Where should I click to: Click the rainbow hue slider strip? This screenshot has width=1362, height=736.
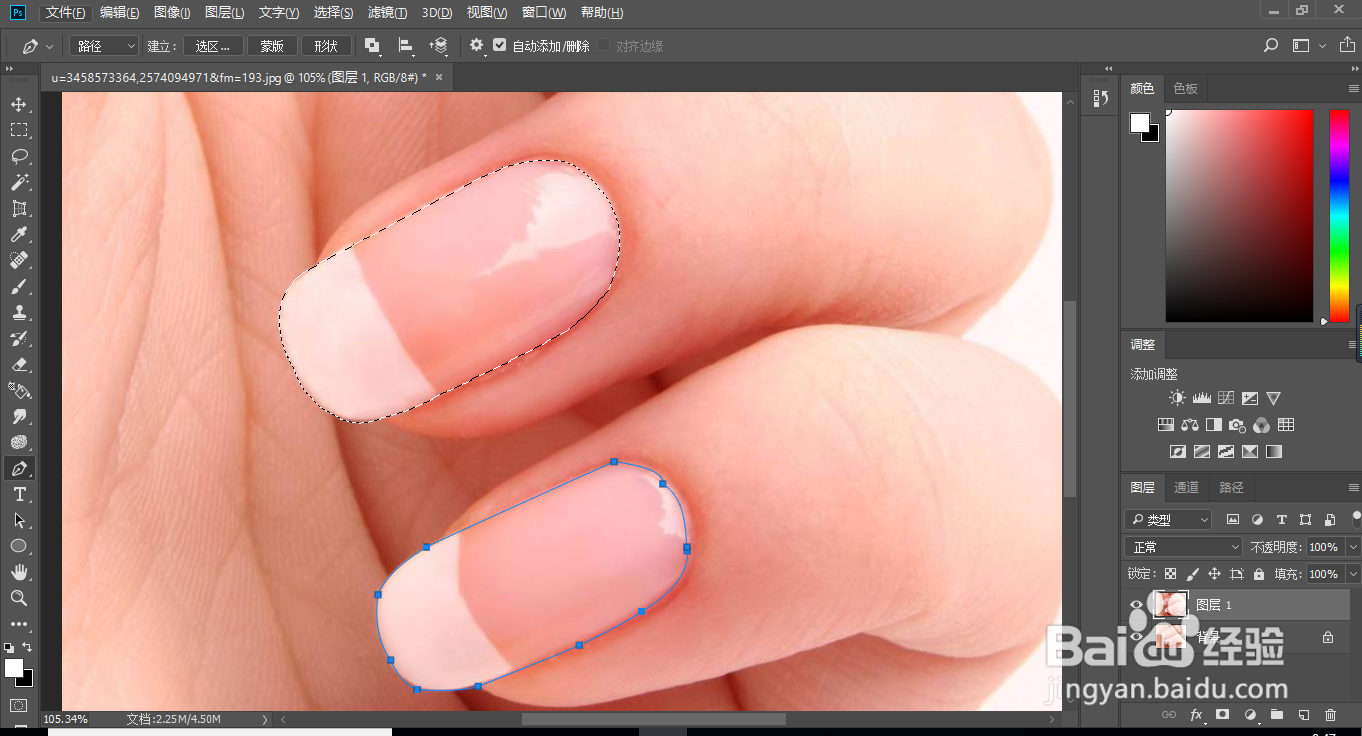(1339, 215)
